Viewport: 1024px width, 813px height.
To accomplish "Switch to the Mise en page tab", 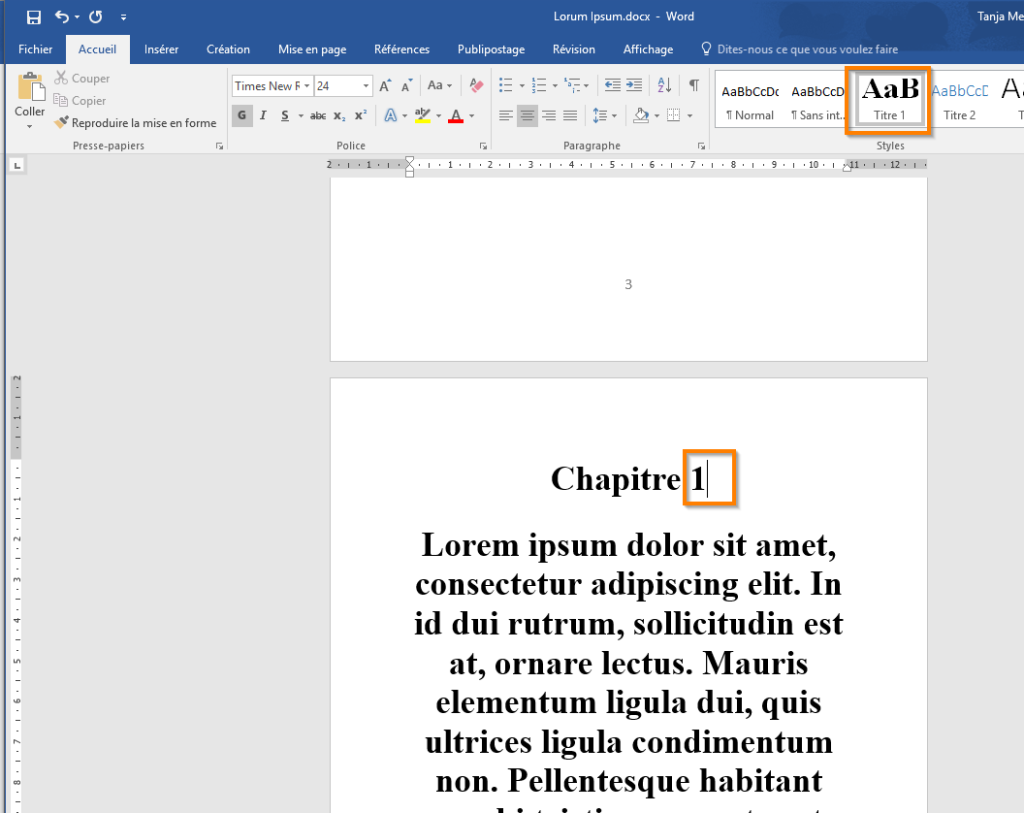I will tap(312, 49).
